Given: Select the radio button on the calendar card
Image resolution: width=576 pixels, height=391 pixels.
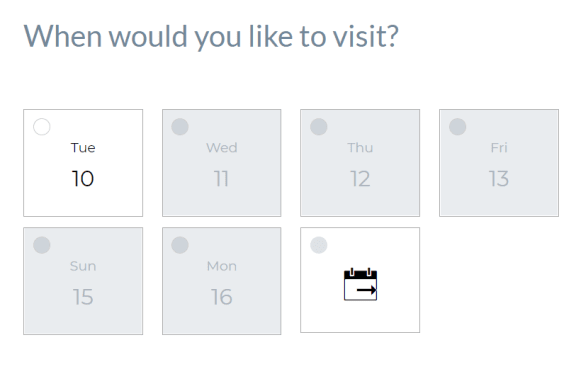Looking at the screenshot, I should coord(319,245).
